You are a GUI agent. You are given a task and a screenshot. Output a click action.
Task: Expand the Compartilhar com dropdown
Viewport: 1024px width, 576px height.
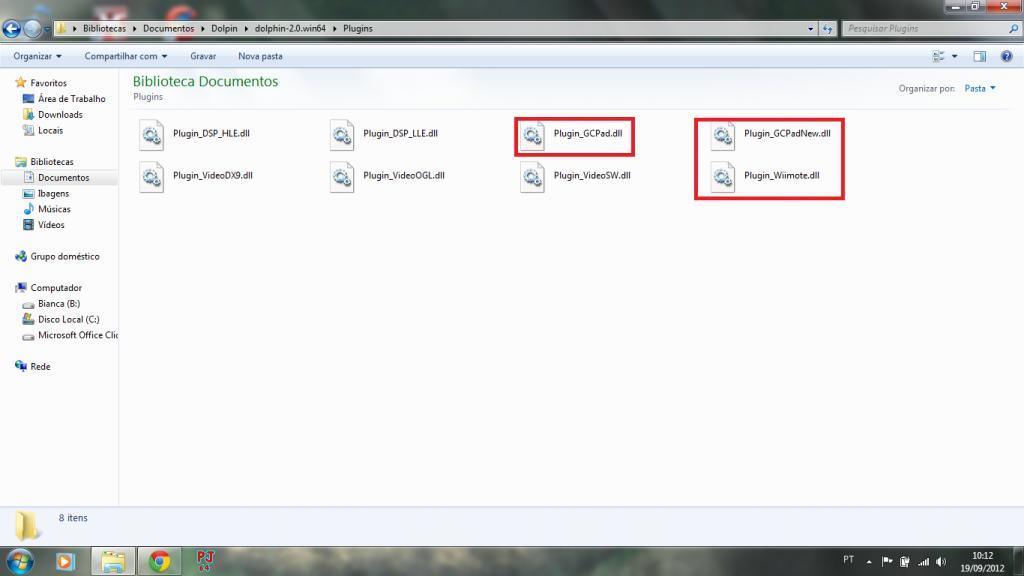125,56
